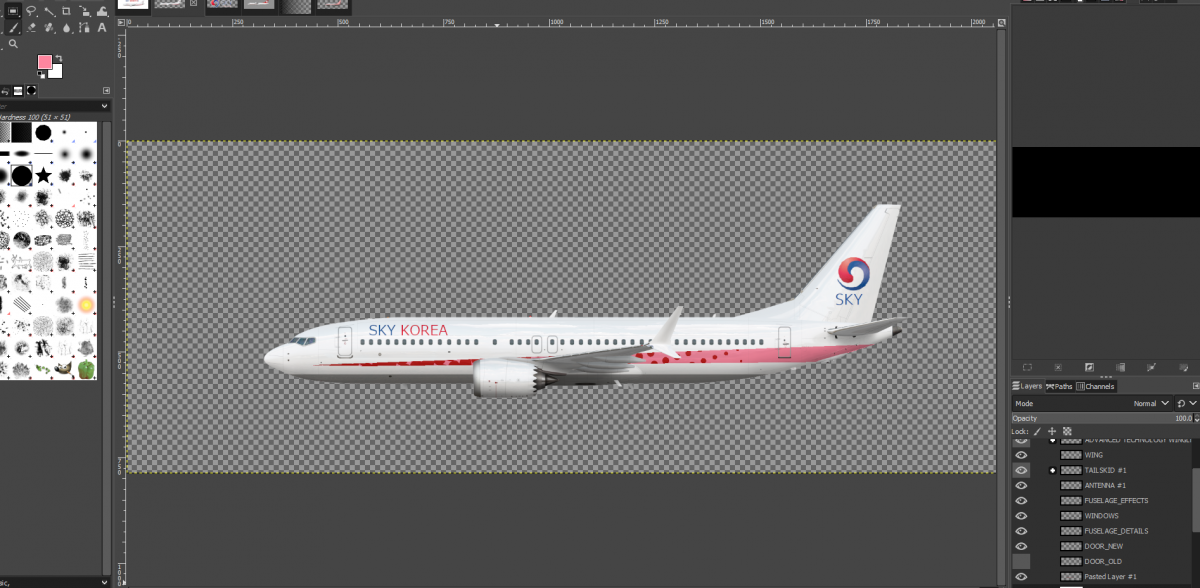Select the Warp Transform tool

coord(102,11)
